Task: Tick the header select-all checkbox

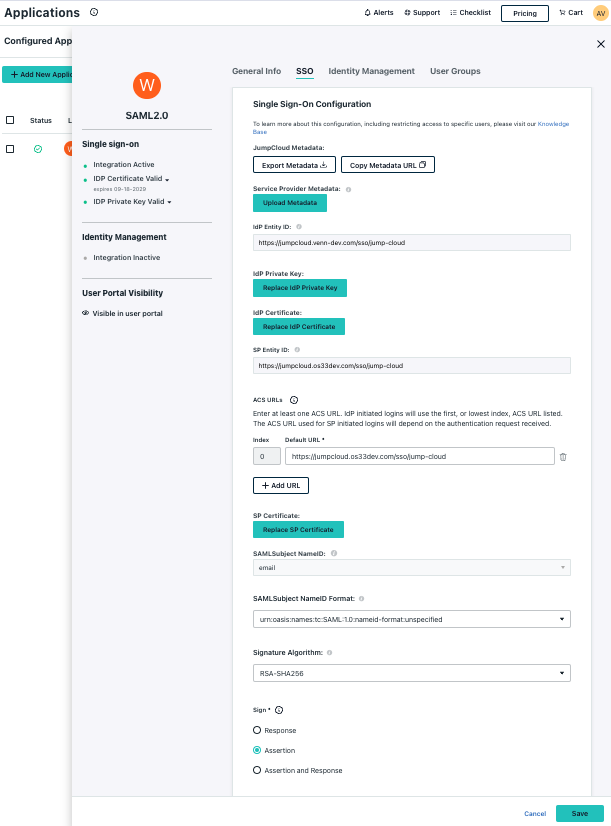Action: [x=10, y=120]
